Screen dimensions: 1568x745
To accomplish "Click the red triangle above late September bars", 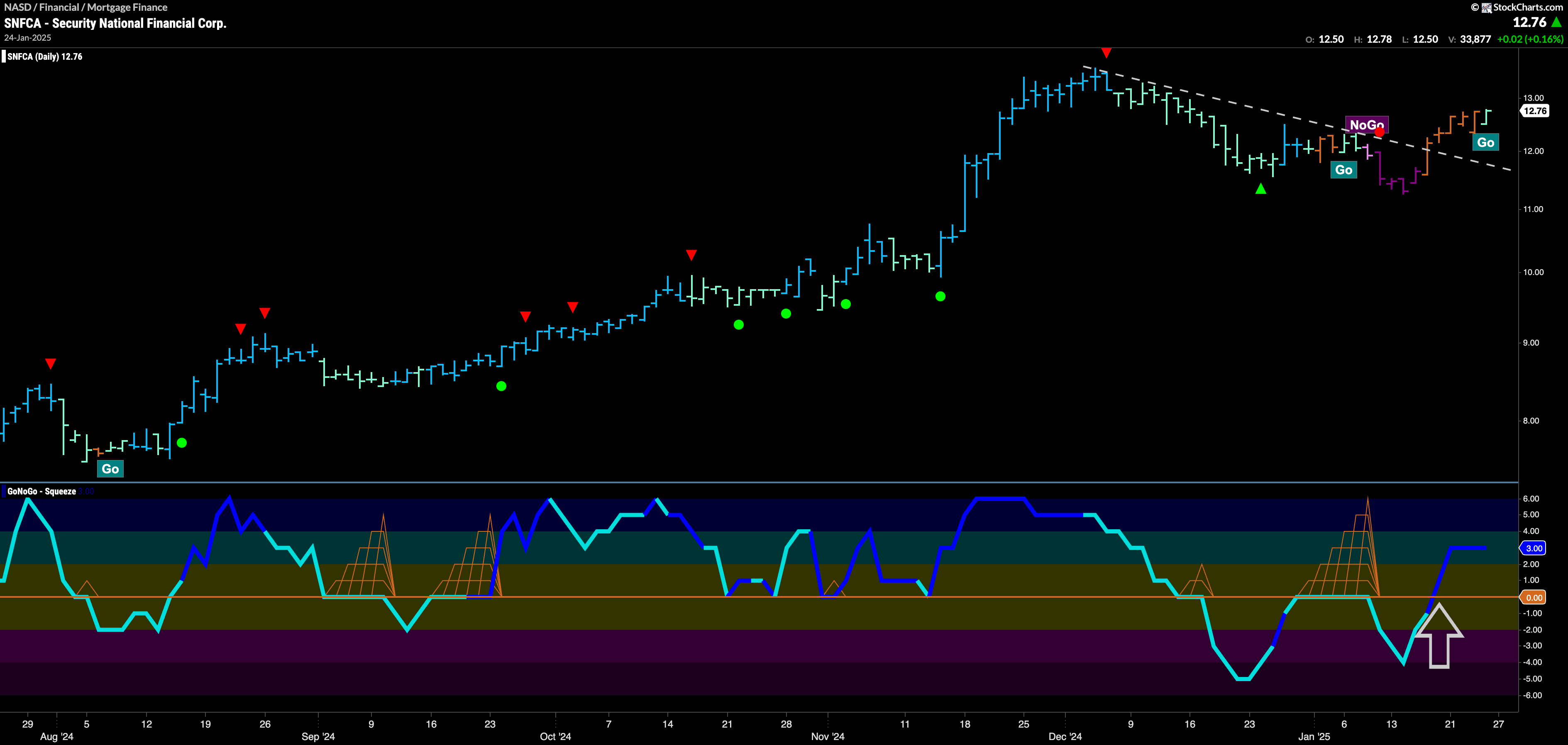I will (x=525, y=316).
